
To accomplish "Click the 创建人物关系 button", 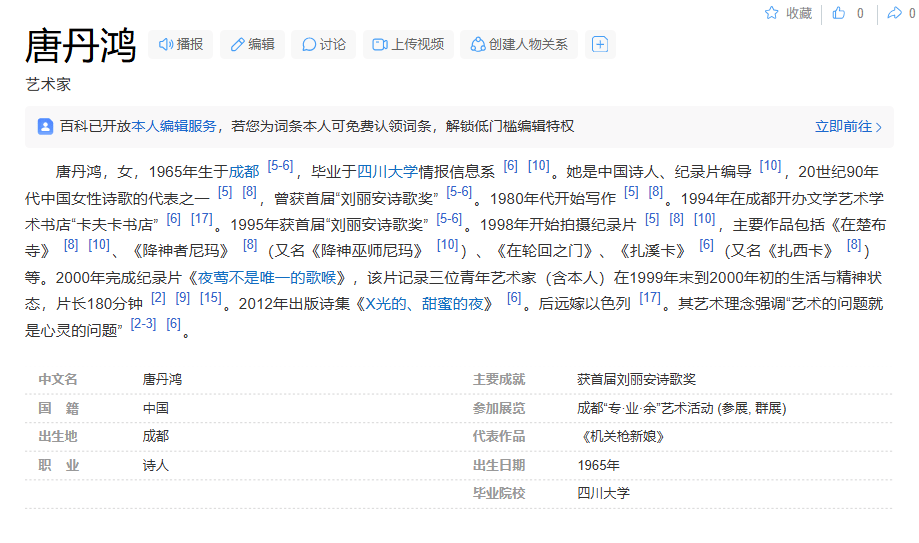I will tap(518, 44).
